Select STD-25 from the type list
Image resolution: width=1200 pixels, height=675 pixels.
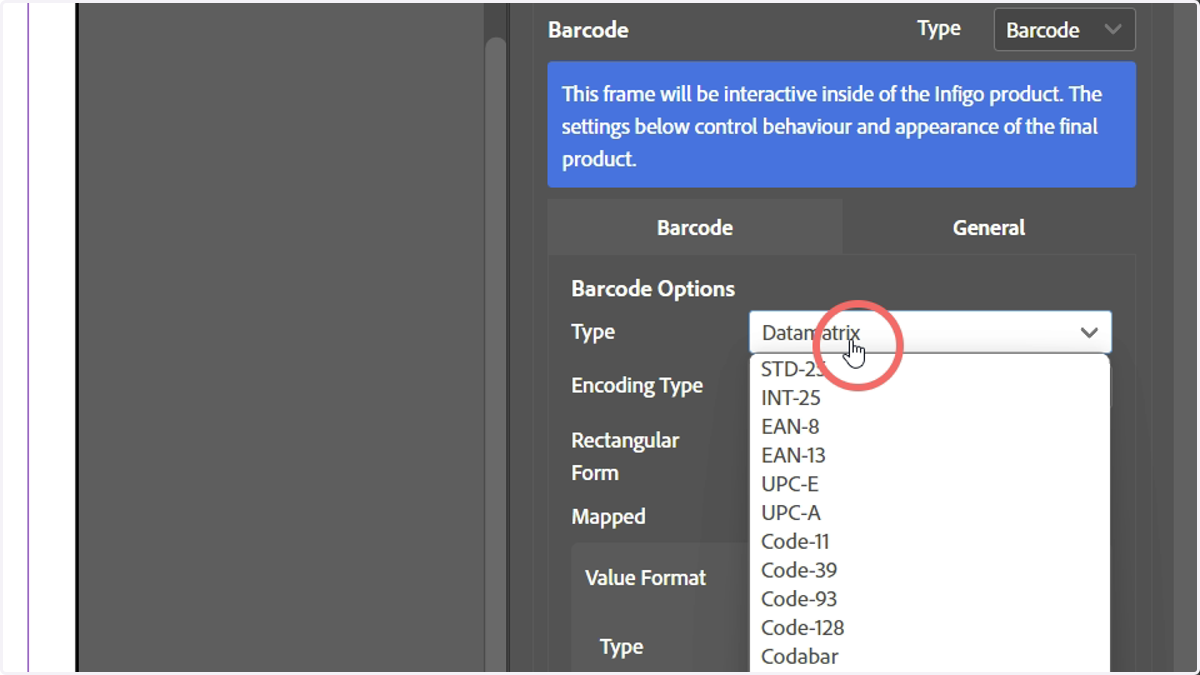coord(930,369)
